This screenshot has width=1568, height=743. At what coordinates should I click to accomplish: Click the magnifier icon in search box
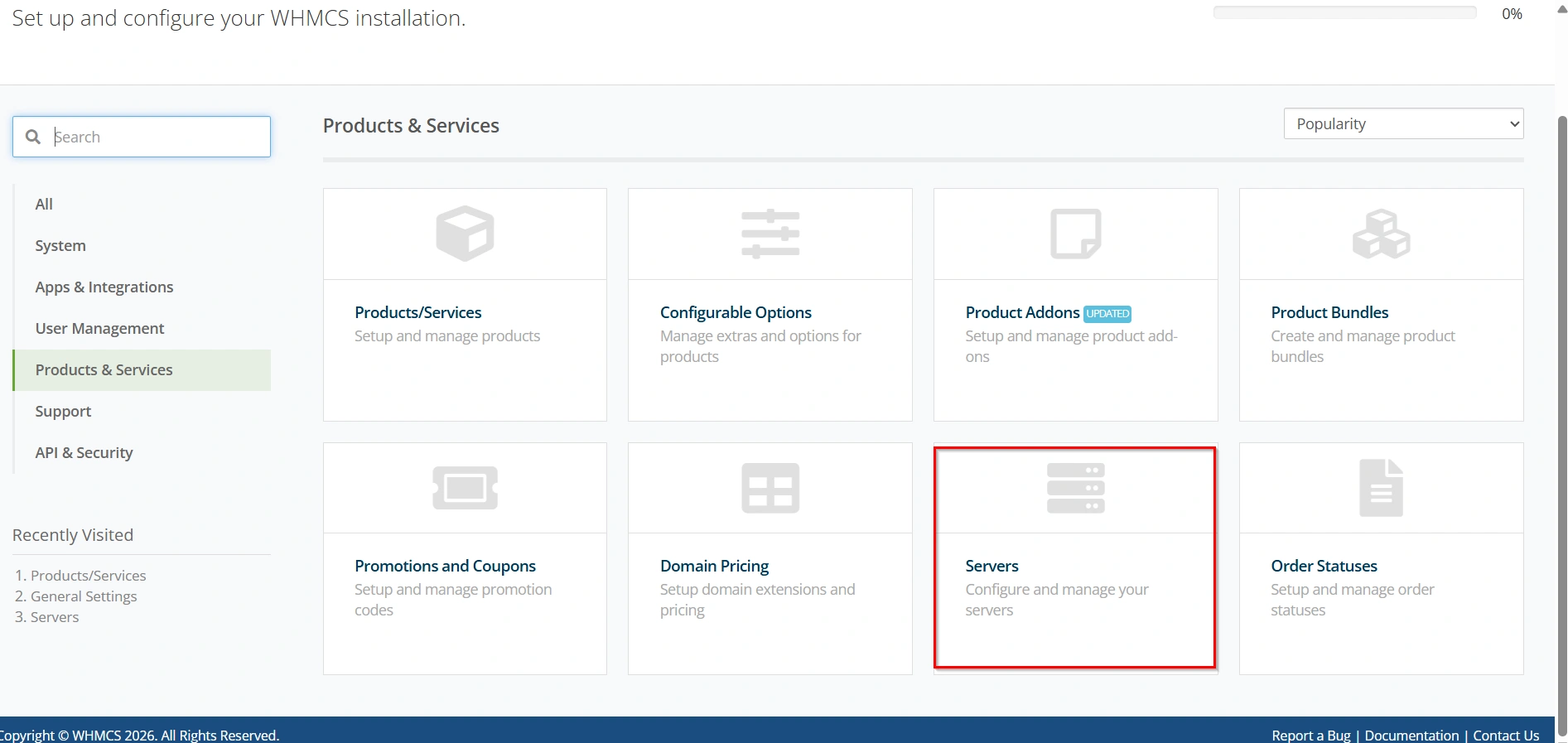click(33, 137)
